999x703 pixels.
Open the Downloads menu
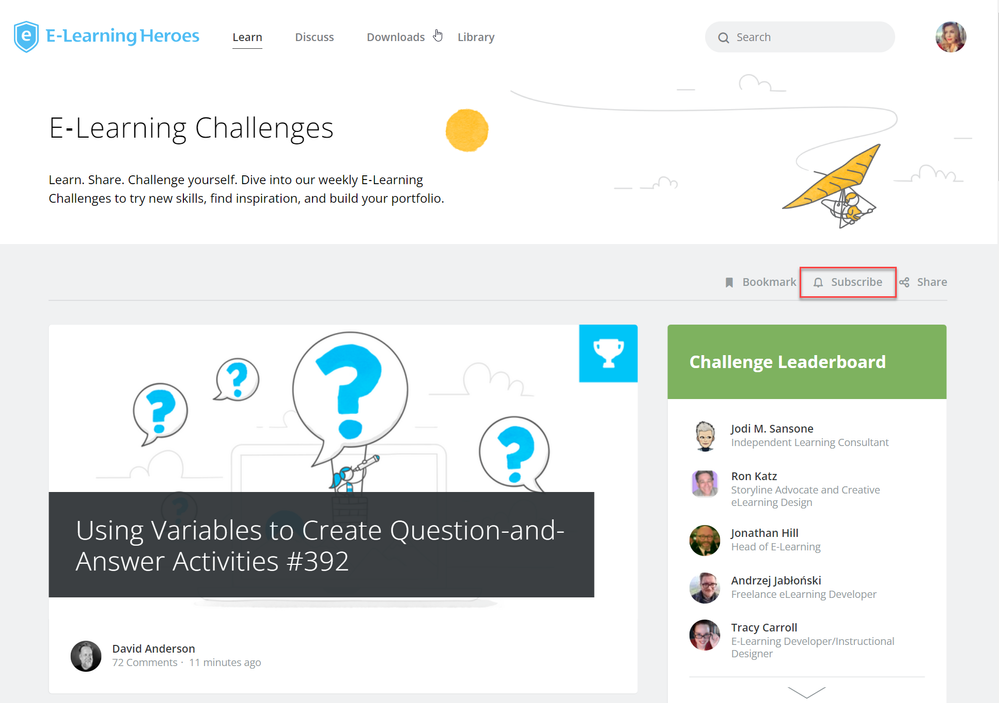[395, 38]
